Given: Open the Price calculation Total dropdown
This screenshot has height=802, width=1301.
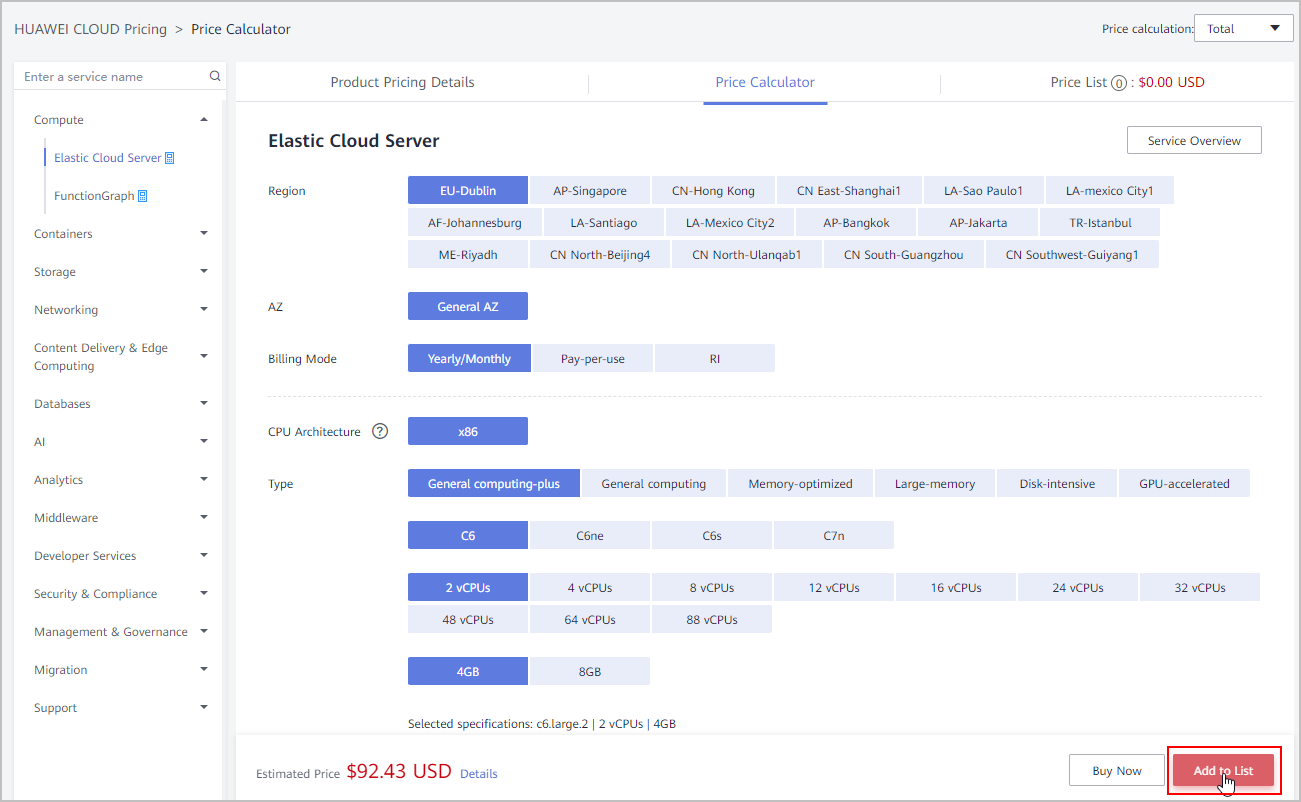Looking at the screenshot, I should click(1243, 29).
